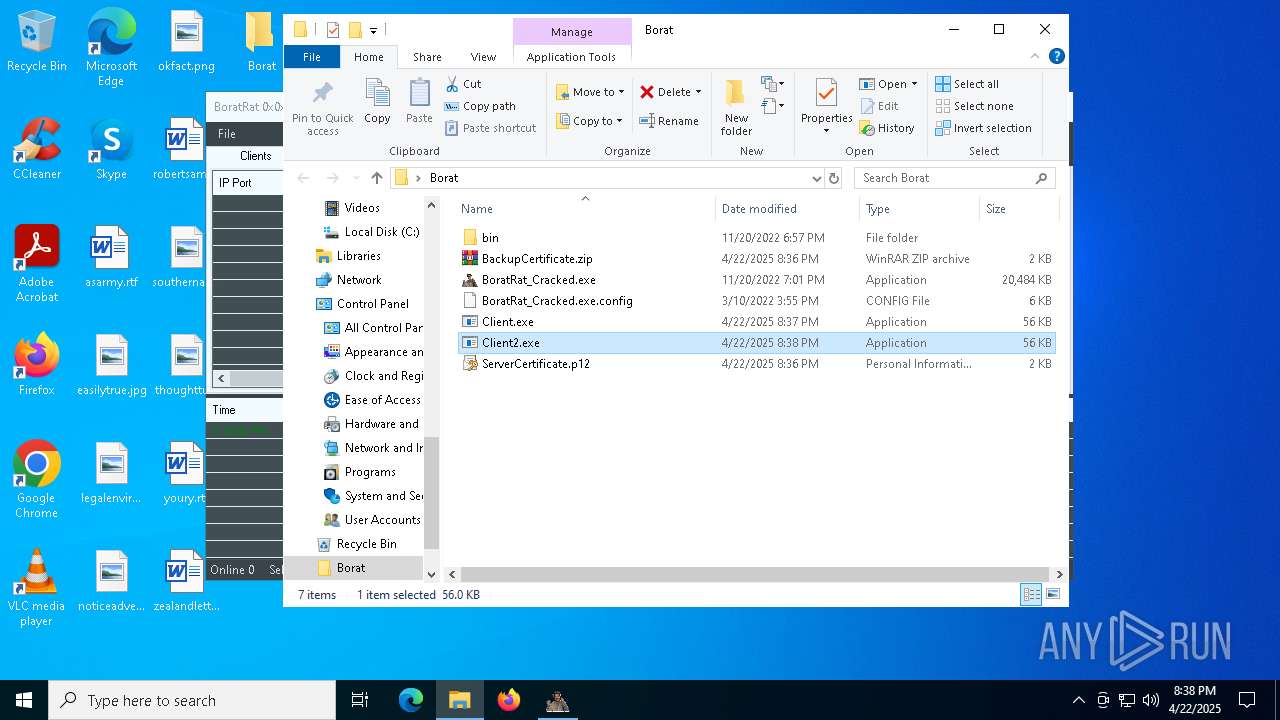Click Rename in Organize group

(669, 121)
